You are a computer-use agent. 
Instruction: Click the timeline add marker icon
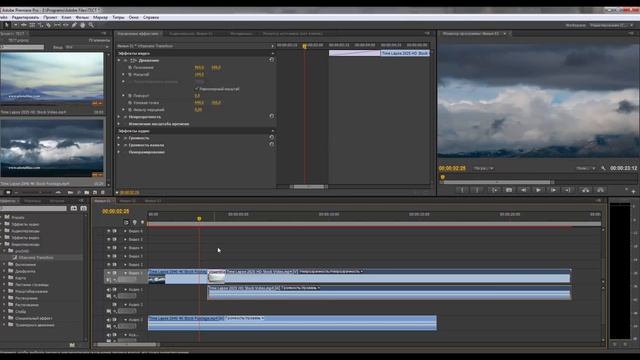coord(135,222)
